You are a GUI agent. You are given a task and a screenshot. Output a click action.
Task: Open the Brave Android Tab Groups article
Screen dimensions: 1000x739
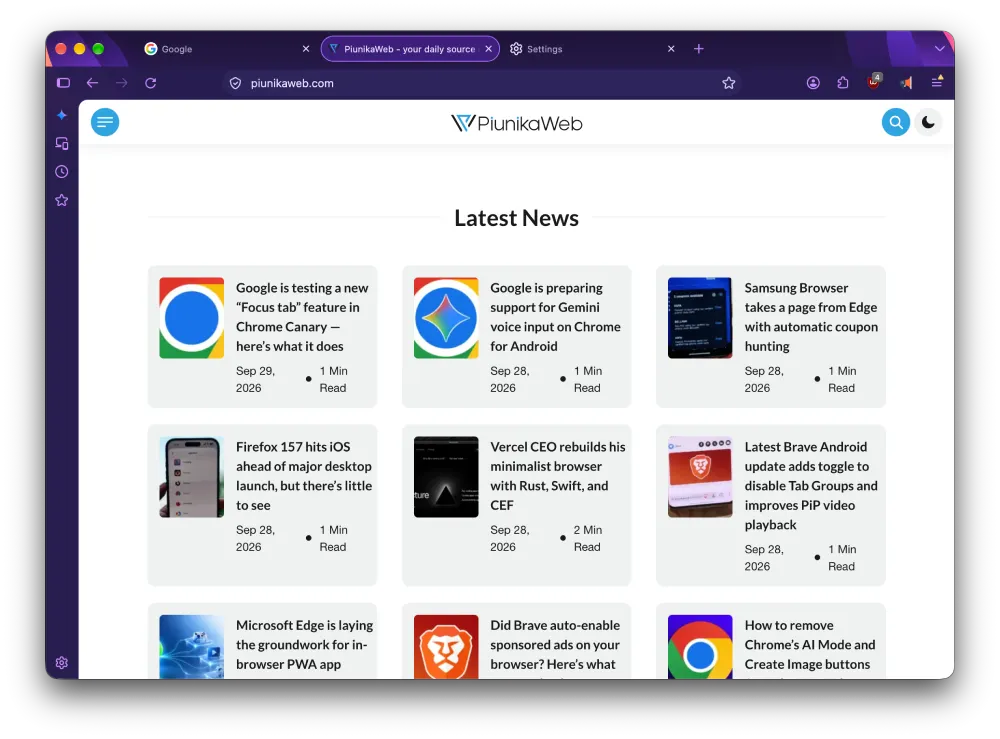click(x=811, y=485)
